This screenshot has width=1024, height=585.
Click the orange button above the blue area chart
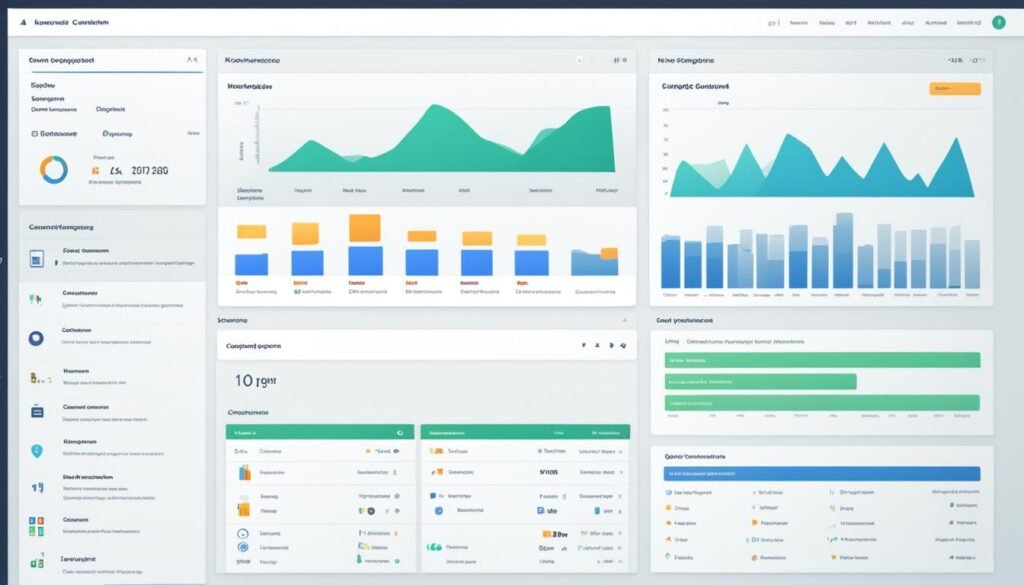point(954,89)
